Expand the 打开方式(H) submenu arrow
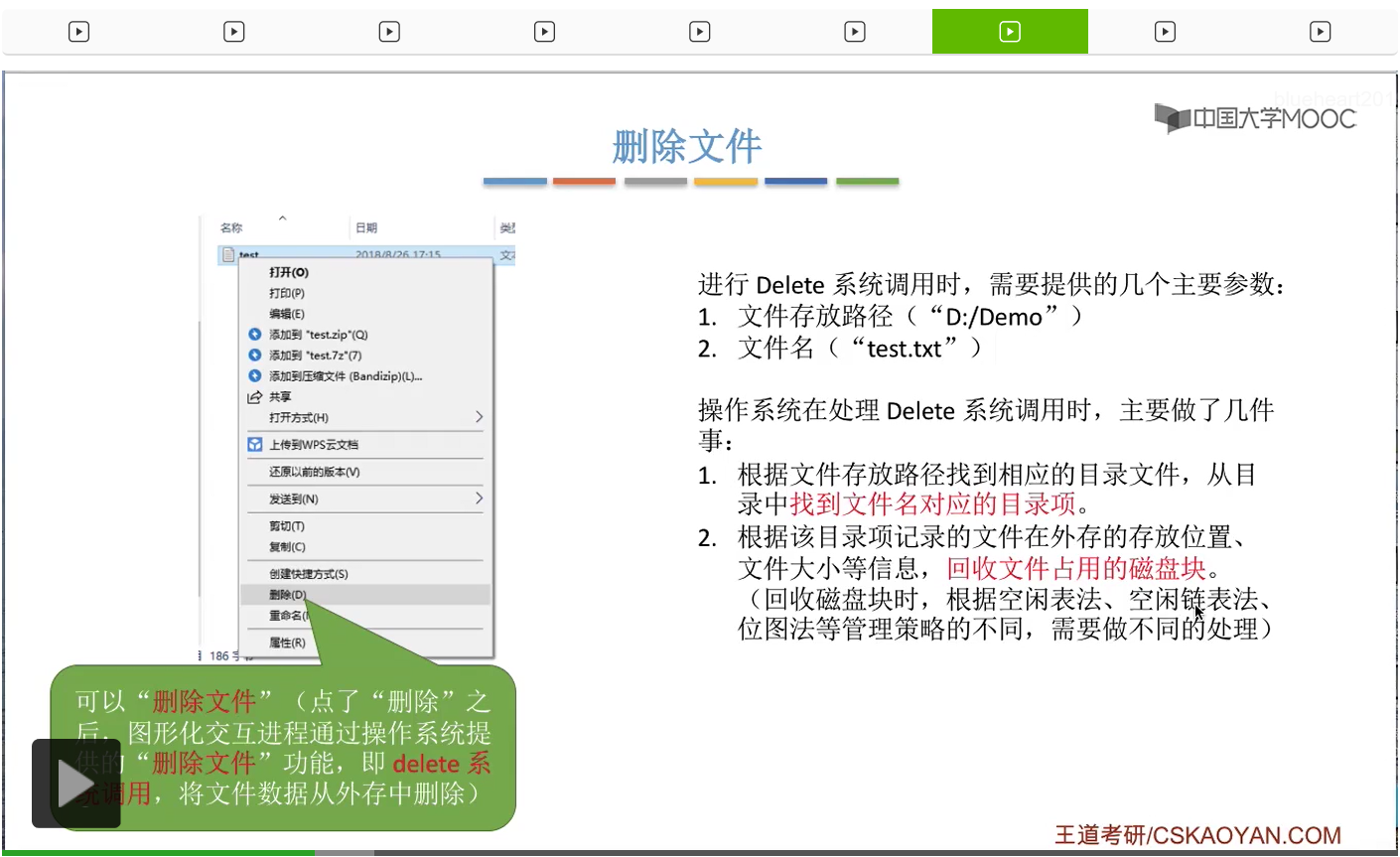The height and width of the screenshot is (857, 1400). (479, 417)
